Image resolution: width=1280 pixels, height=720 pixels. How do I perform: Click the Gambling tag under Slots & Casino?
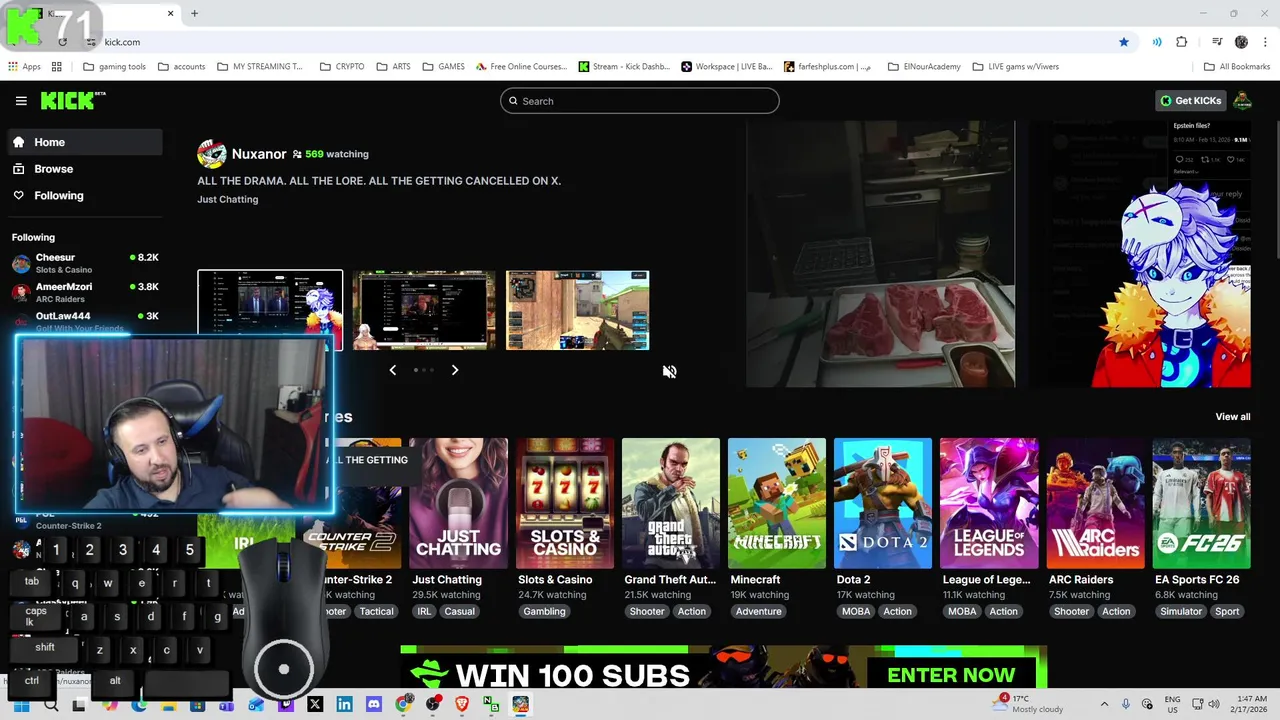[x=544, y=611]
